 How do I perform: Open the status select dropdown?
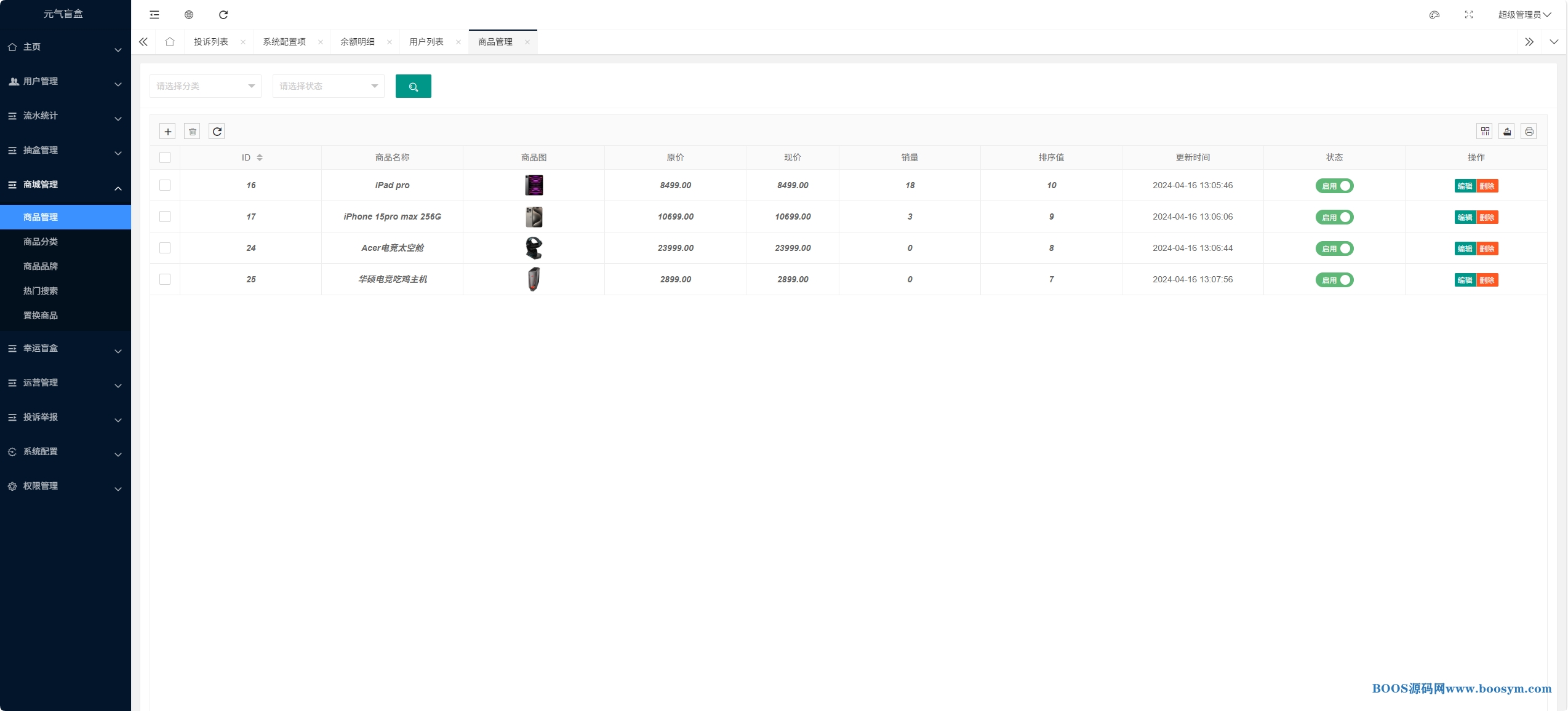pyautogui.click(x=328, y=86)
